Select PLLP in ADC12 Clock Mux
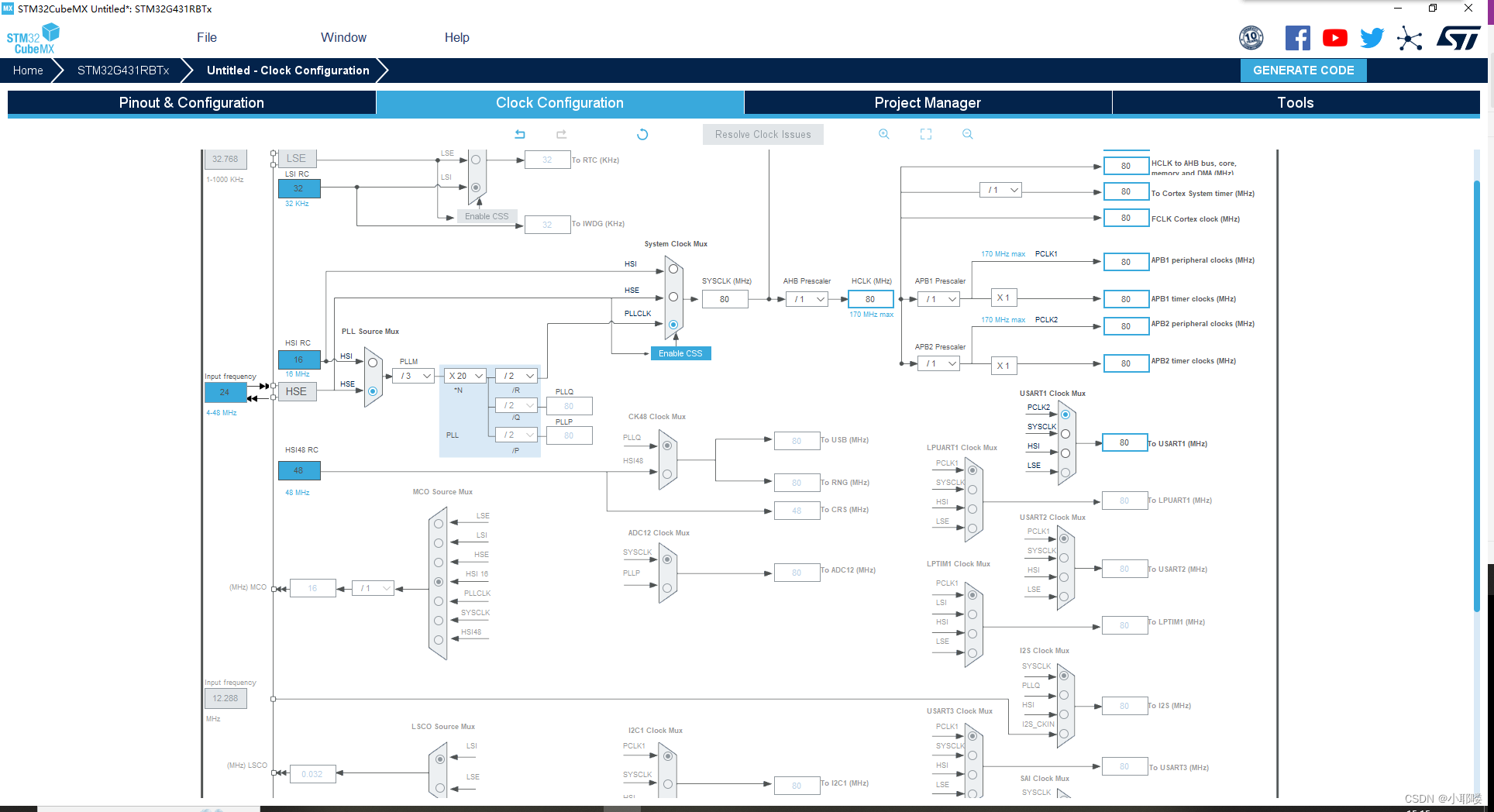This screenshot has width=1494, height=812. point(667,588)
